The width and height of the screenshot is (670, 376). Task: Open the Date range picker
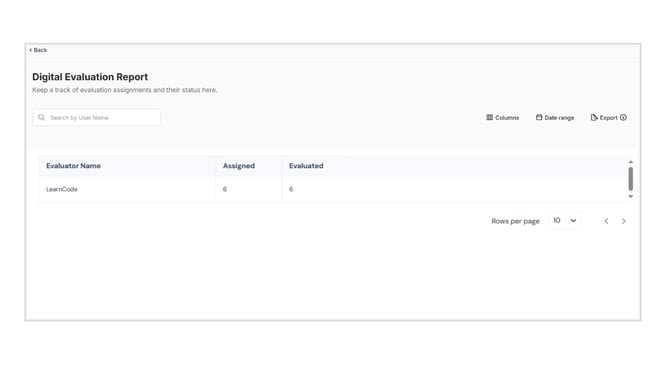tap(555, 118)
